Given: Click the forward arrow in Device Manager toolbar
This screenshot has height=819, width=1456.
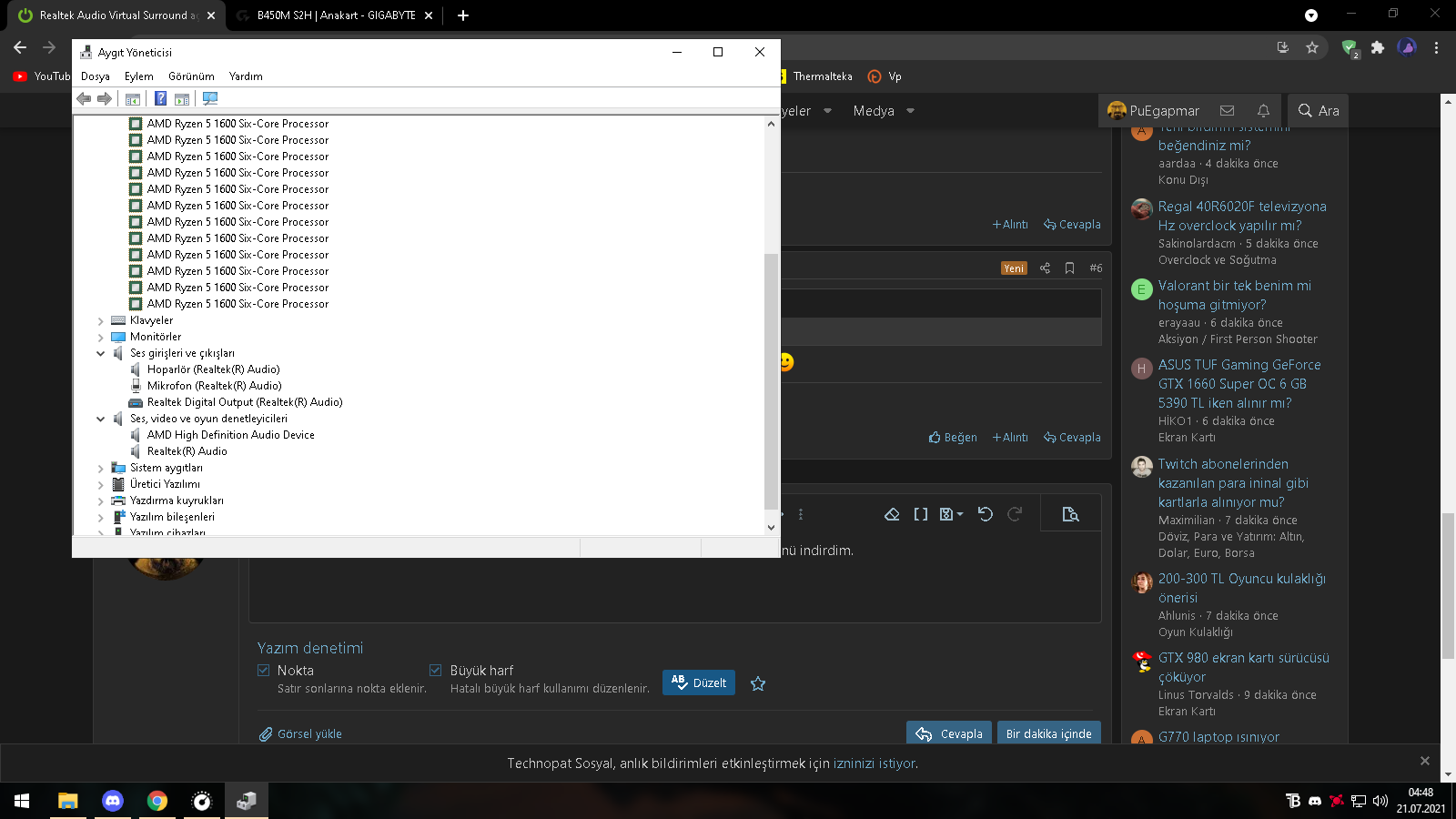Looking at the screenshot, I should click(105, 98).
